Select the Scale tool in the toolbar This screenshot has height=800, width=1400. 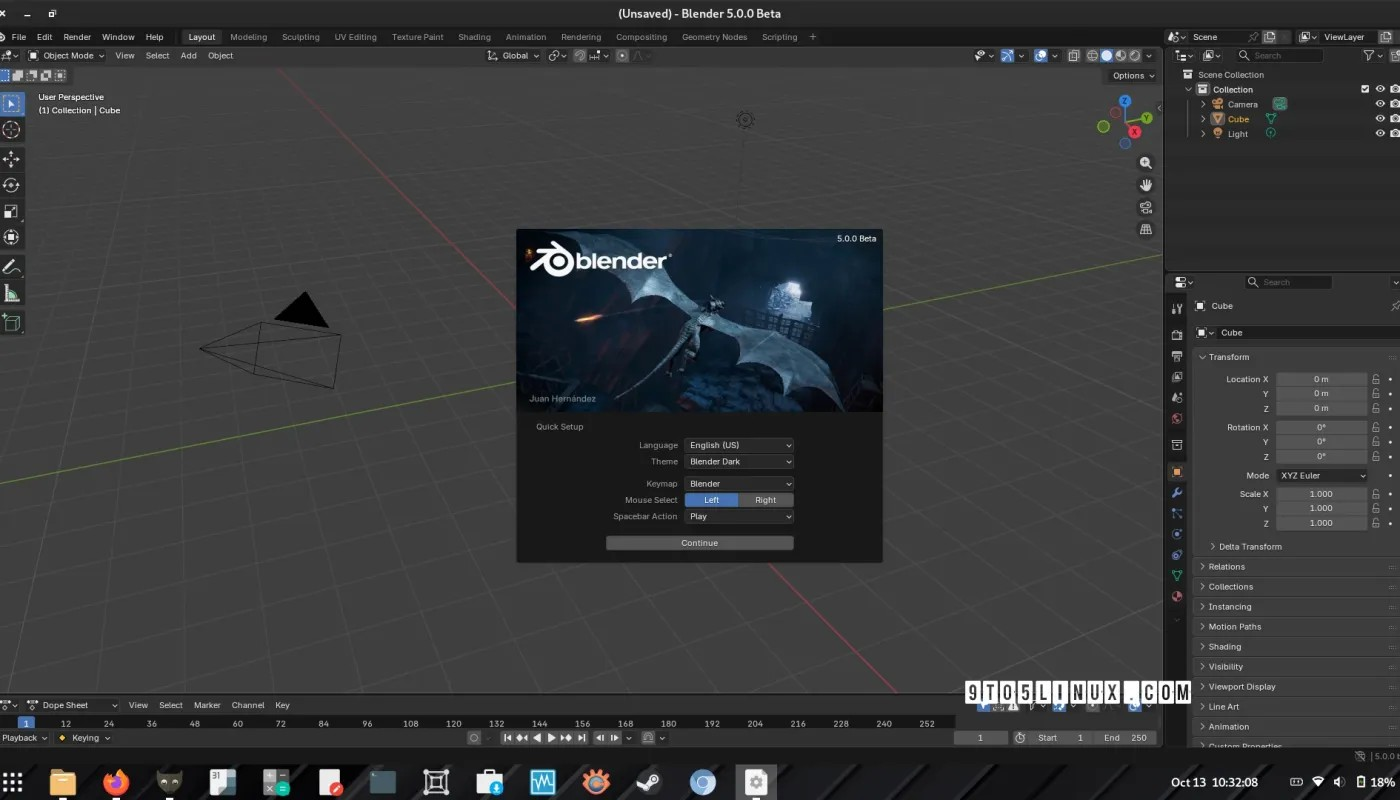pos(12,211)
